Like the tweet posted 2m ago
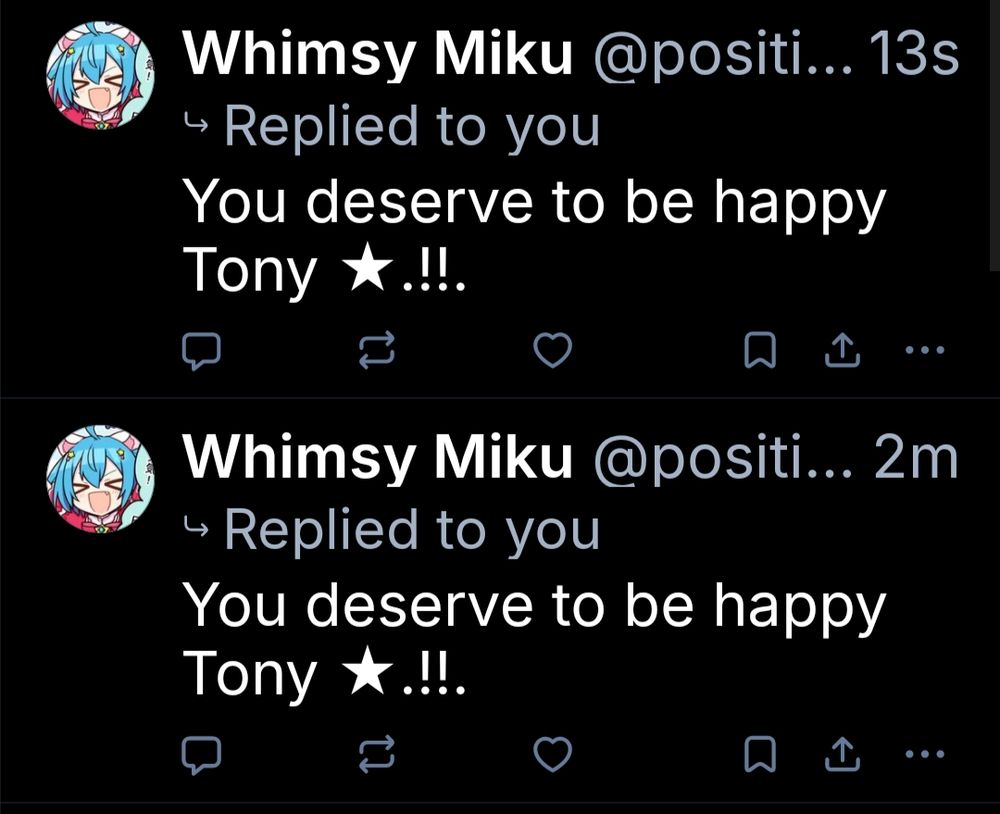Image resolution: width=1000 pixels, height=814 pixels. (x=553, y=755)
